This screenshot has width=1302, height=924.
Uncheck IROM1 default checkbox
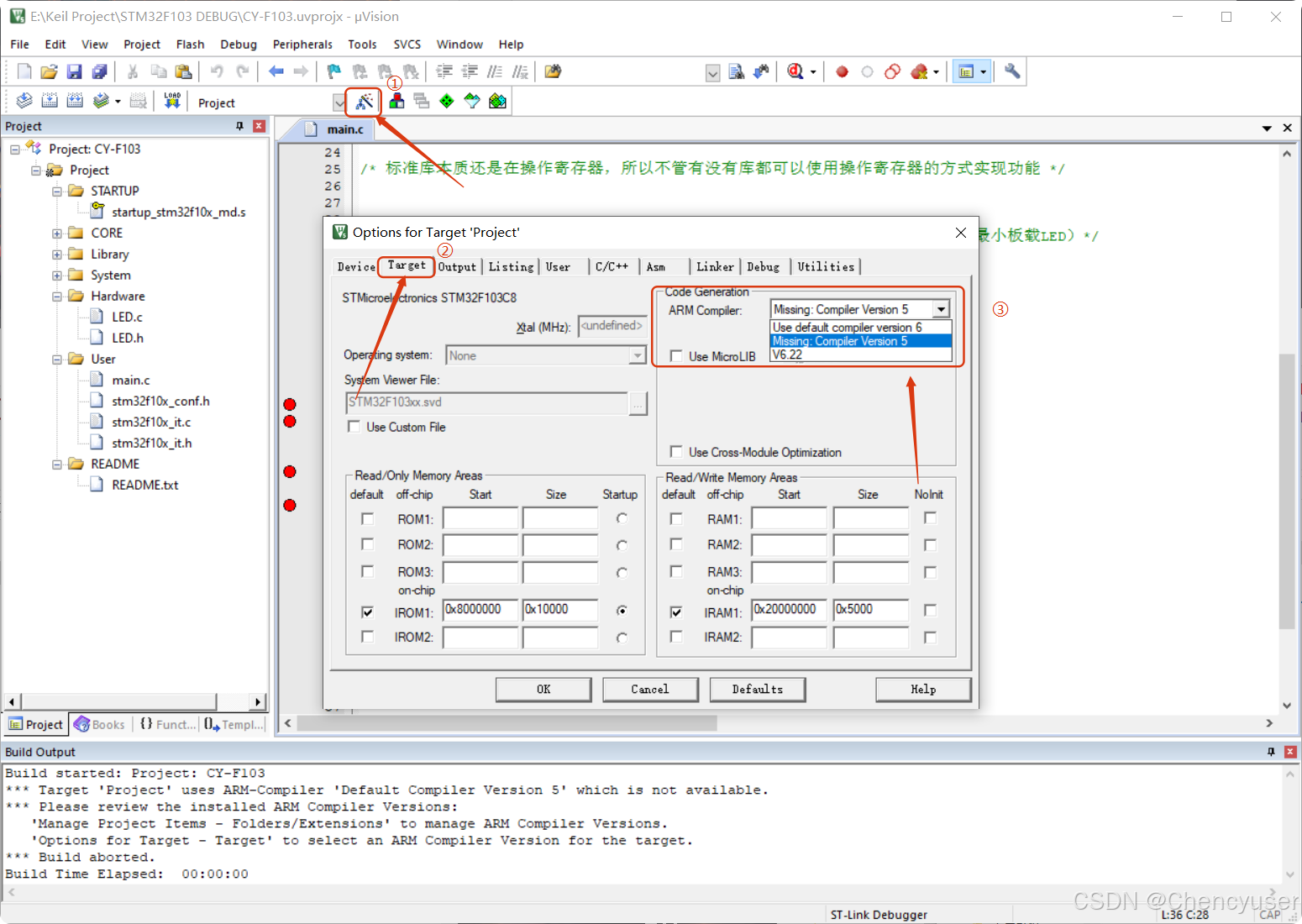click(367, 612)
